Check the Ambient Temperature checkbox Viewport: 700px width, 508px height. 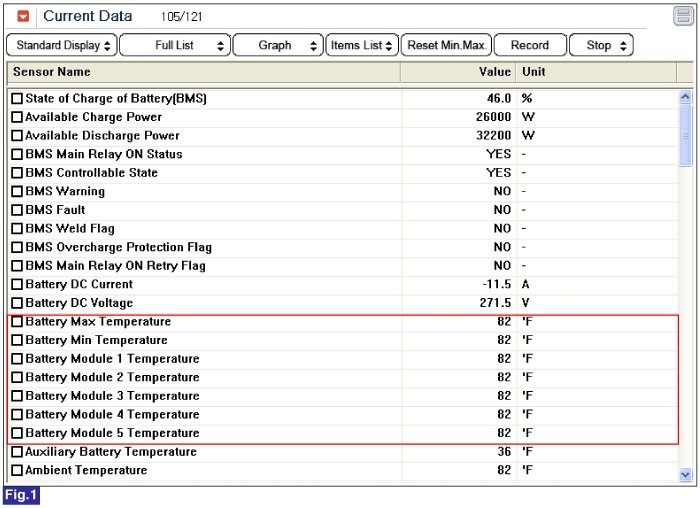(x=17, y=470)
